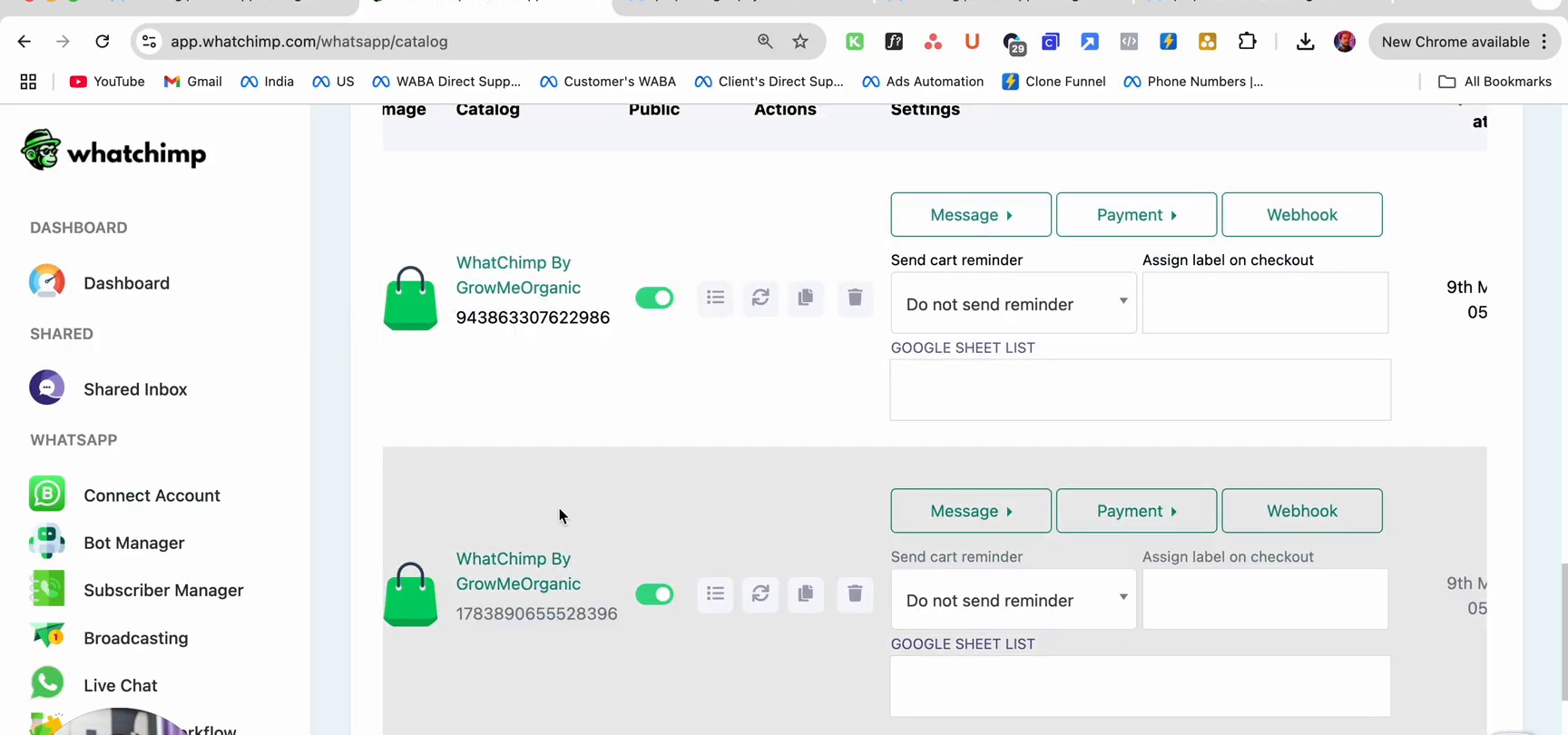
Task: Open Chrome downloads icon
Action: [x=1305, y=42]
